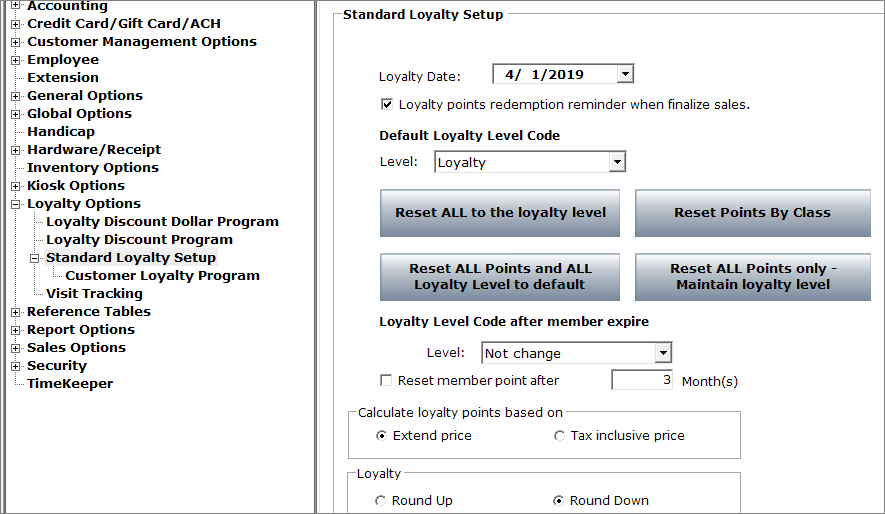The width and height of the screenshot is (885, 514).
Task: Expand the Hardware/Receipt tree node
Action: point(16,150)
